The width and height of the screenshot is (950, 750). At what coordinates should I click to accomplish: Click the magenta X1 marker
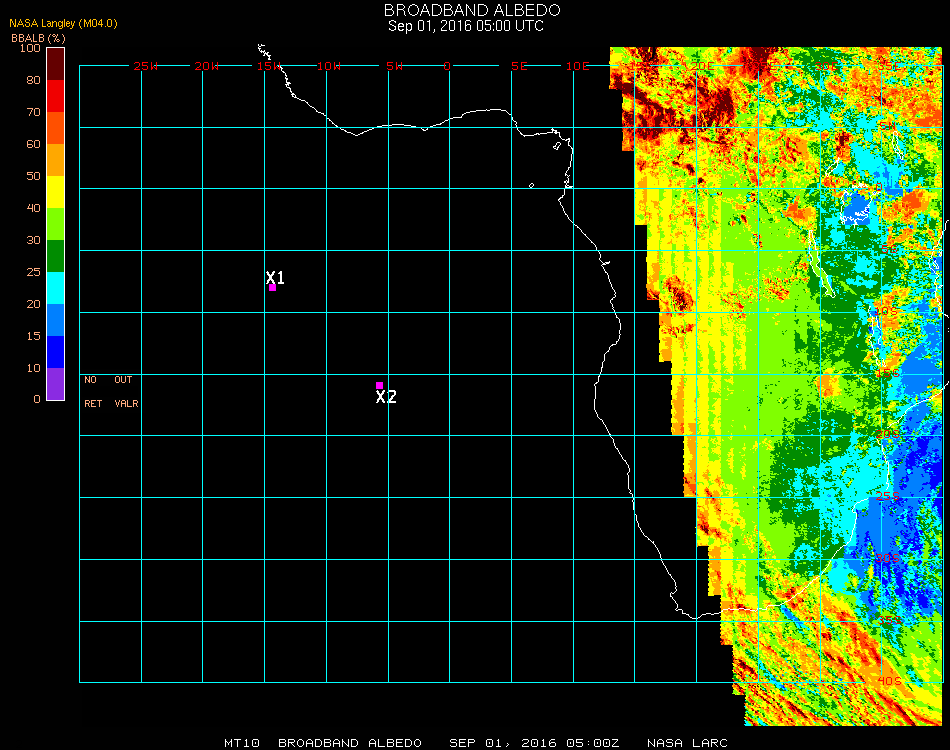pos(272,287)
